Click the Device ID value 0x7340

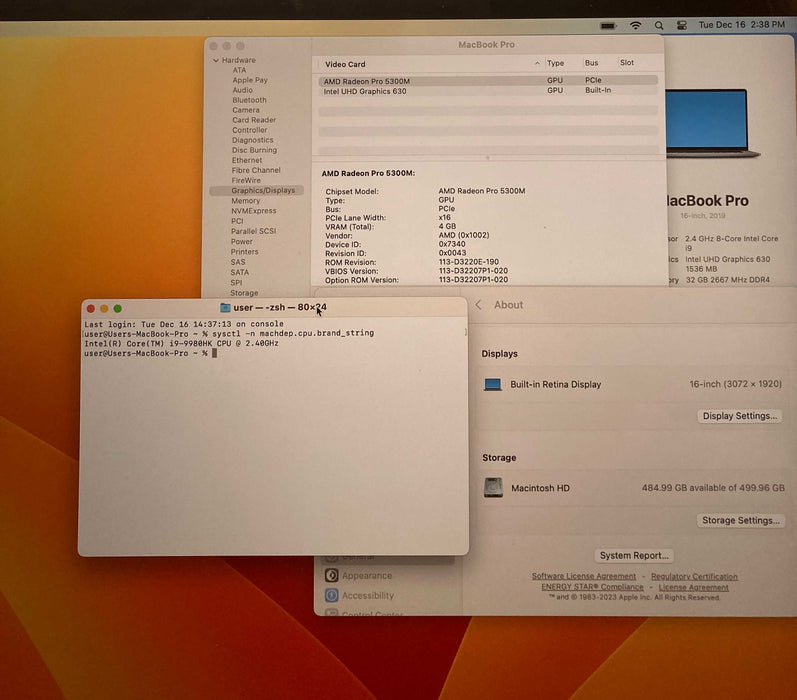[452, 244]
